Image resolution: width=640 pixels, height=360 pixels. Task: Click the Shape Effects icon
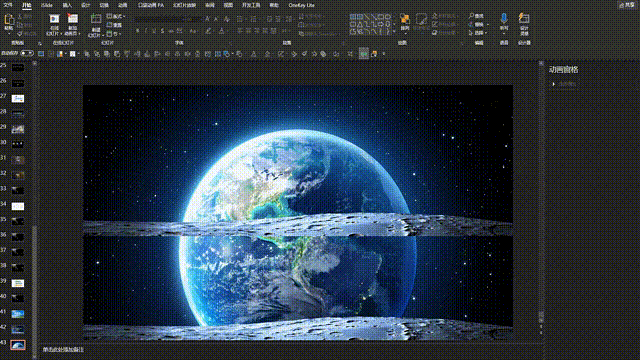click(435, 33)
